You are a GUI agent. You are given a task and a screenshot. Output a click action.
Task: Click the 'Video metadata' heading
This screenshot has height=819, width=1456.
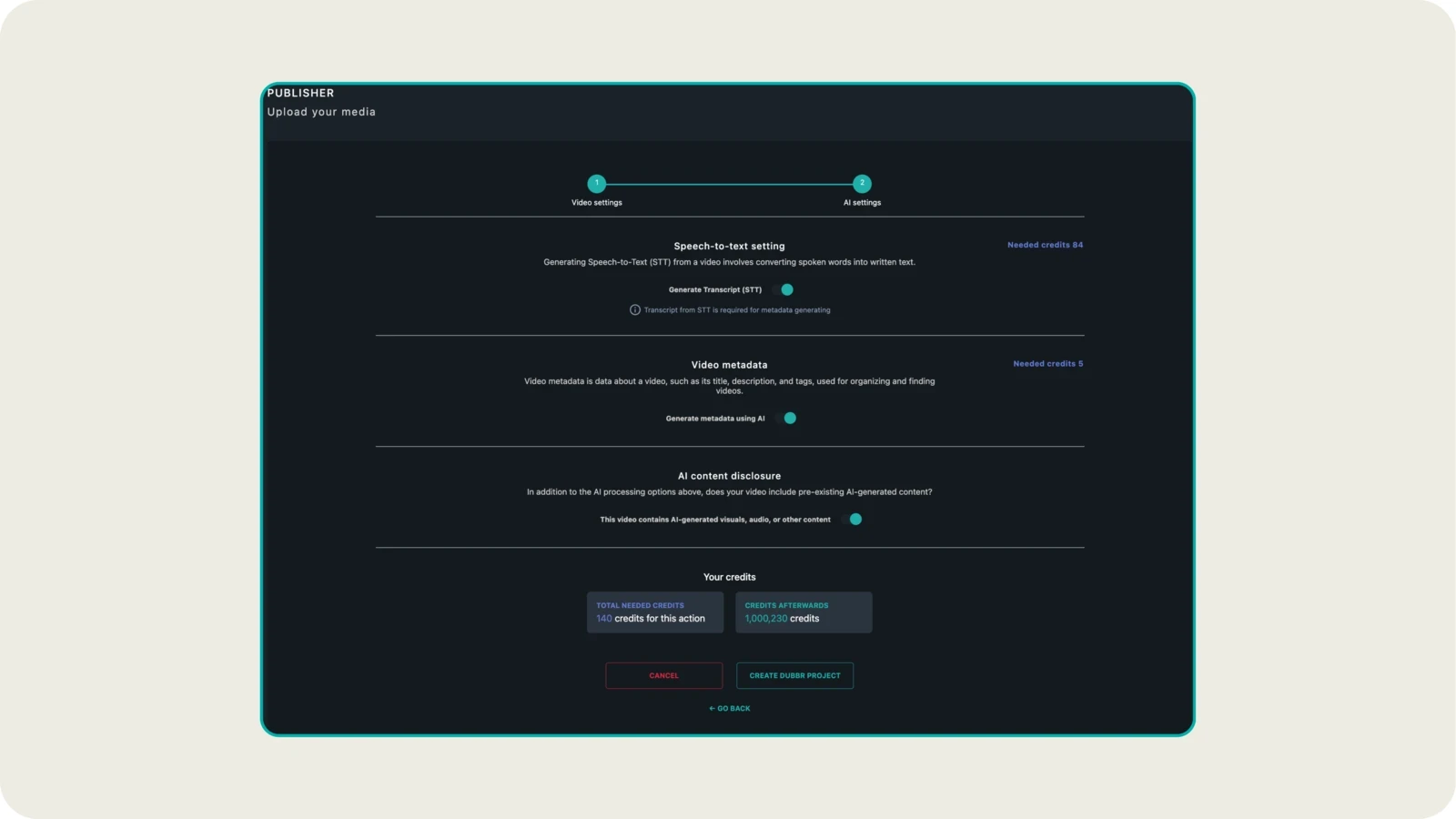[729, 365]
